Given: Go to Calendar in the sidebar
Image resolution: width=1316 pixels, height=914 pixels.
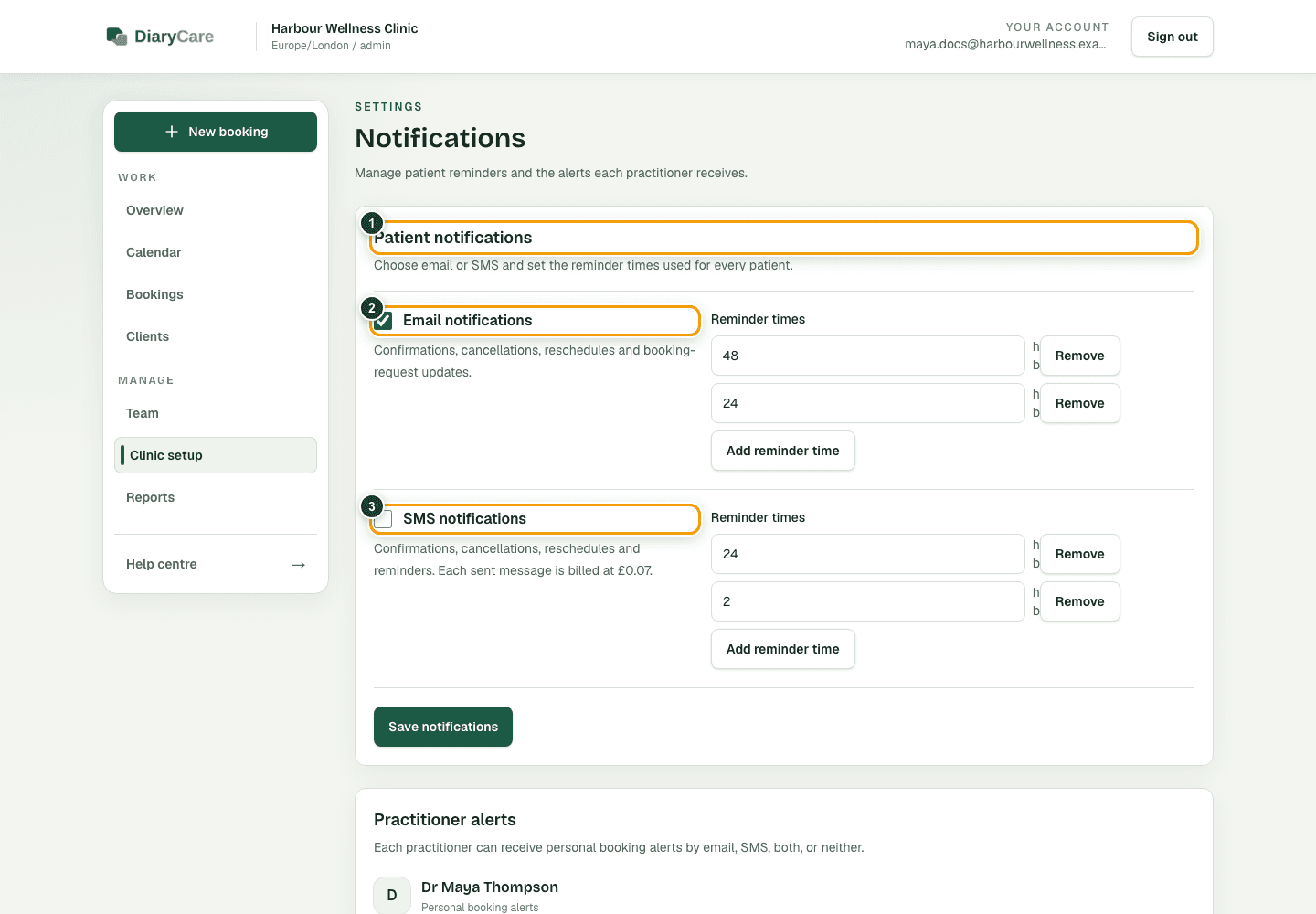Looking at the screenshot, I should pyautogui.click(x=216, y=252).
